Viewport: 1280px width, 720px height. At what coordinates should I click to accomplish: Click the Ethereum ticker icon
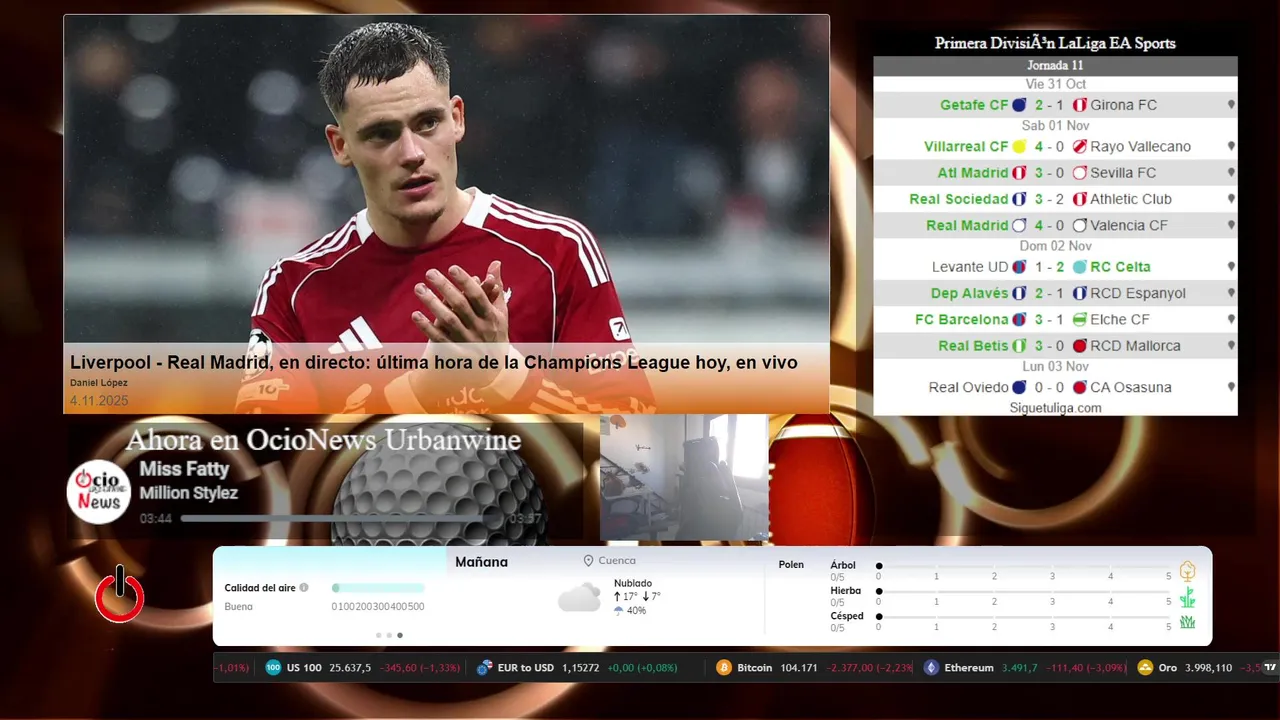(x=931, y=668)
